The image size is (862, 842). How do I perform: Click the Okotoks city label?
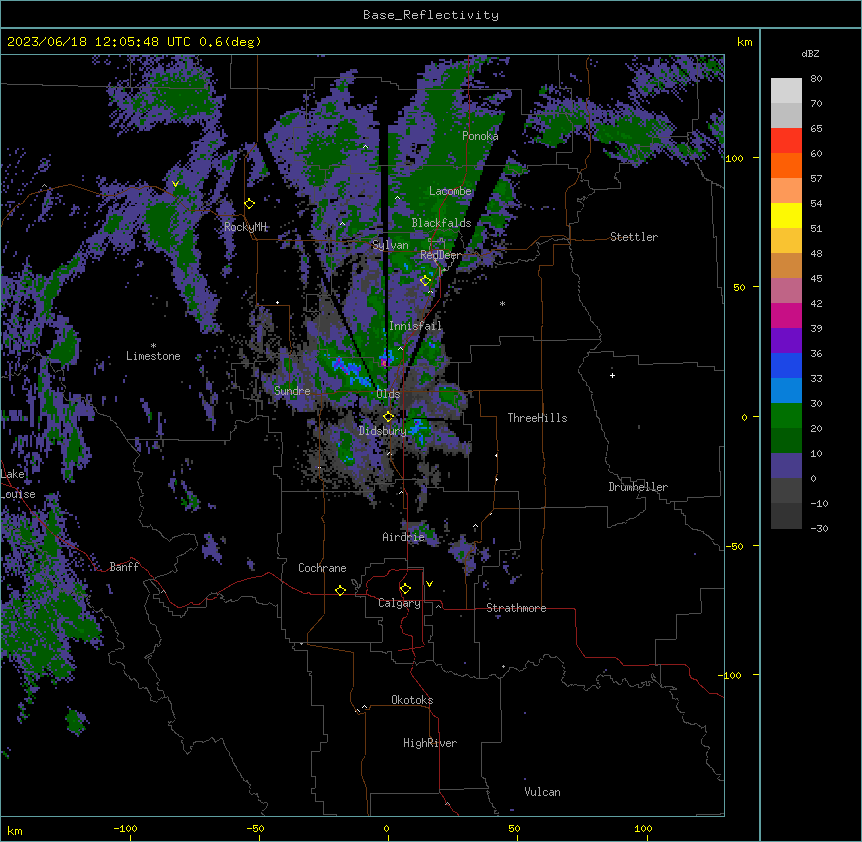coord(412,700)
